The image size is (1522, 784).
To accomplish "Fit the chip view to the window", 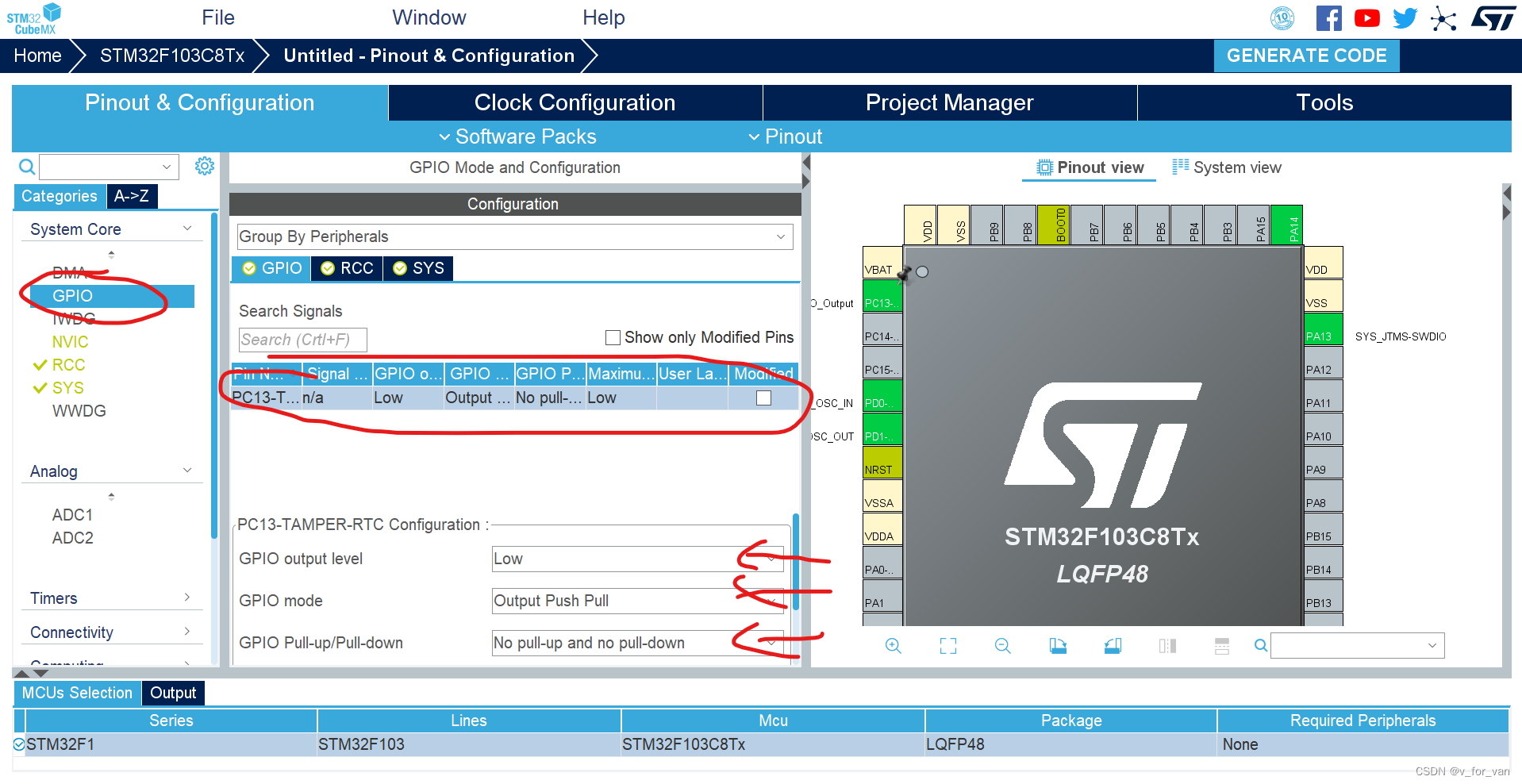I will click(x=948, y=646).
